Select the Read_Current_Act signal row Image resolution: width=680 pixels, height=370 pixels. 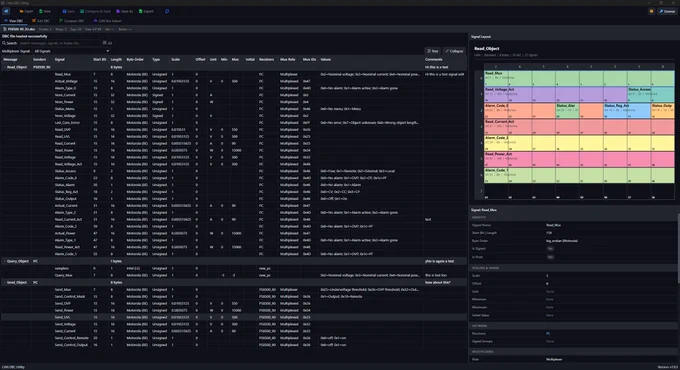(x=233, y=219)
